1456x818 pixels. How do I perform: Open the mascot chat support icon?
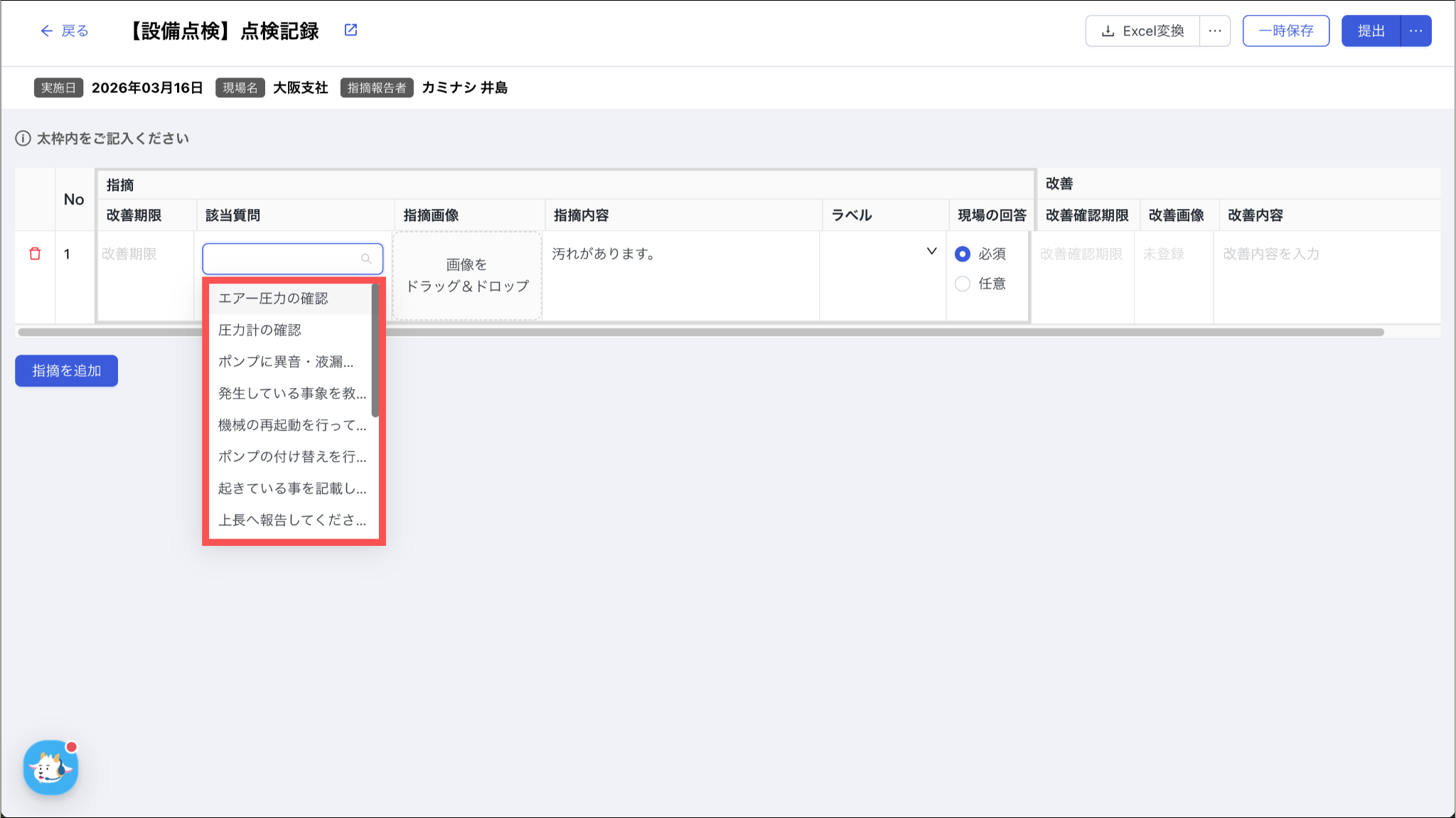click(50, 768)
